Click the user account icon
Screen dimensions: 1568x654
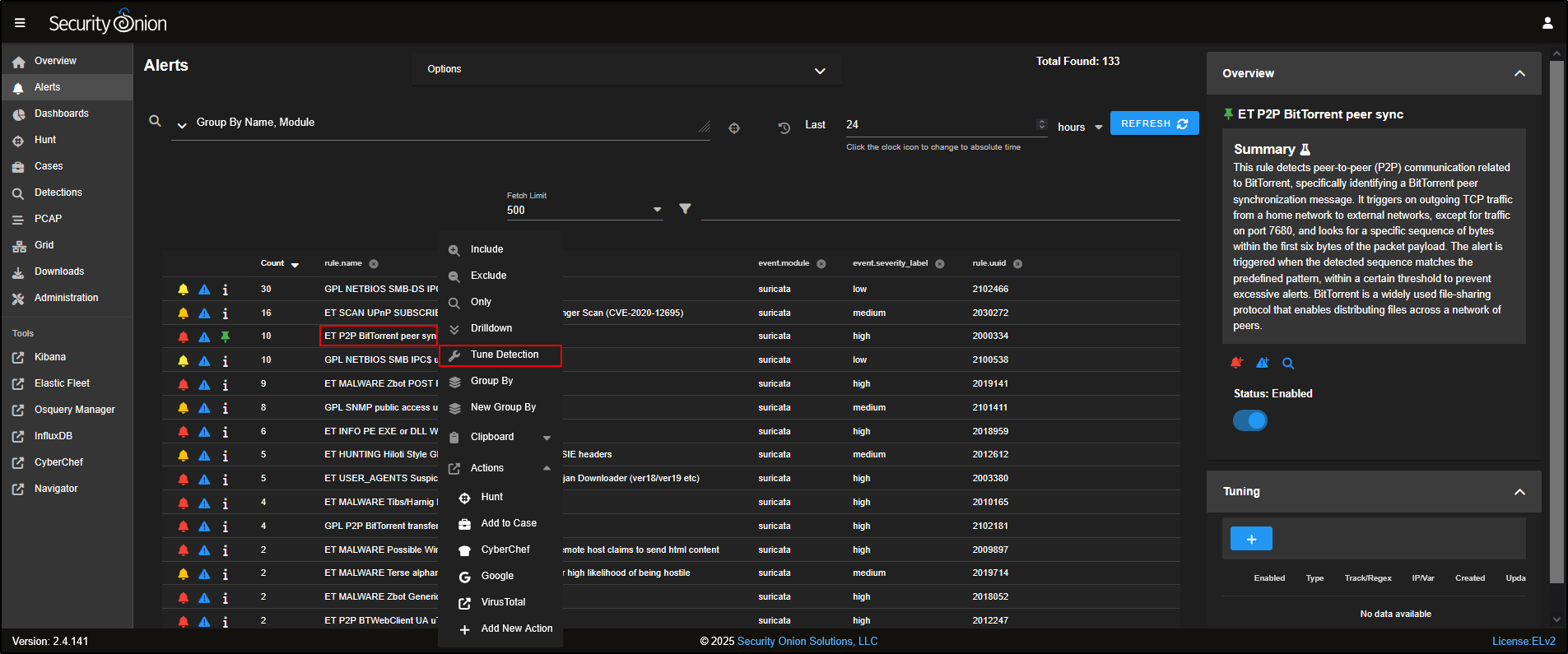[x=1547, y=23]
